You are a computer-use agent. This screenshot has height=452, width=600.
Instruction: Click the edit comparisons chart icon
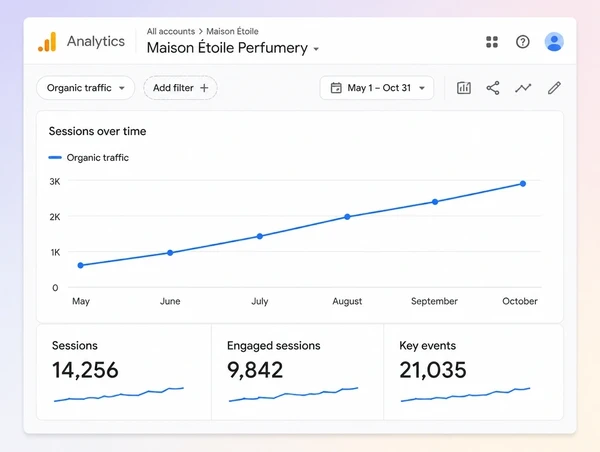point(464,88)
